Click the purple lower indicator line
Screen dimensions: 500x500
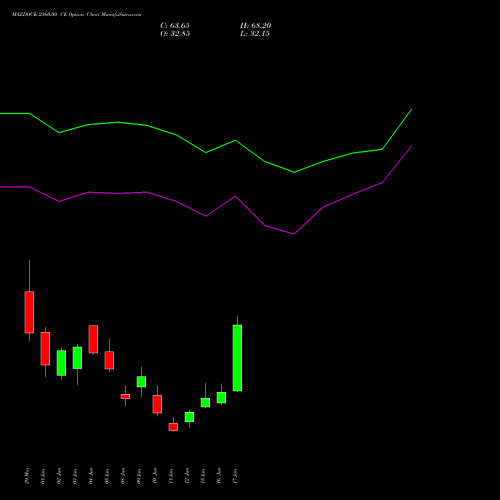[206, 216]
